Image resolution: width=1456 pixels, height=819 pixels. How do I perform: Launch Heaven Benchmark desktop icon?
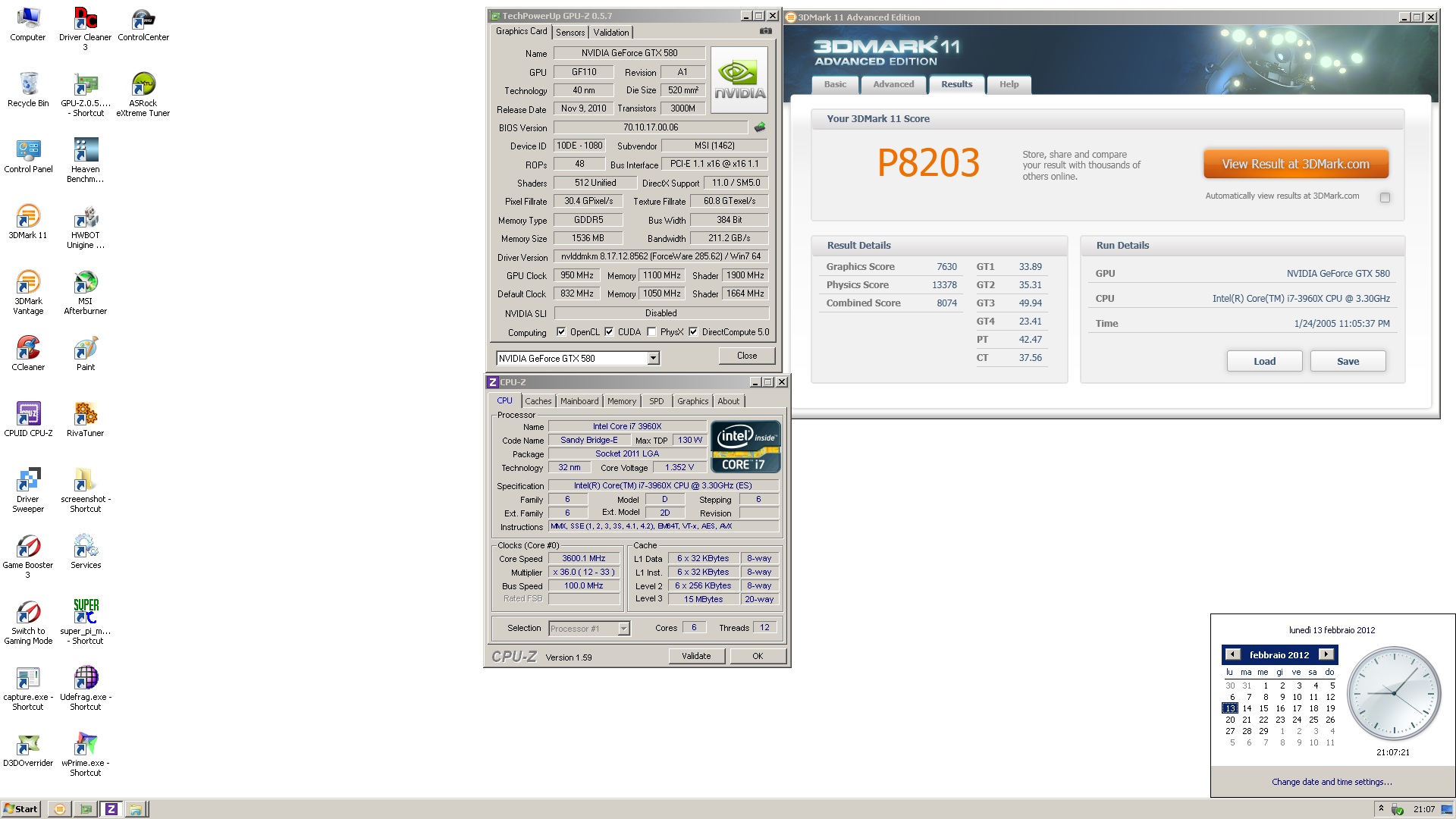[x=85, y=161]
